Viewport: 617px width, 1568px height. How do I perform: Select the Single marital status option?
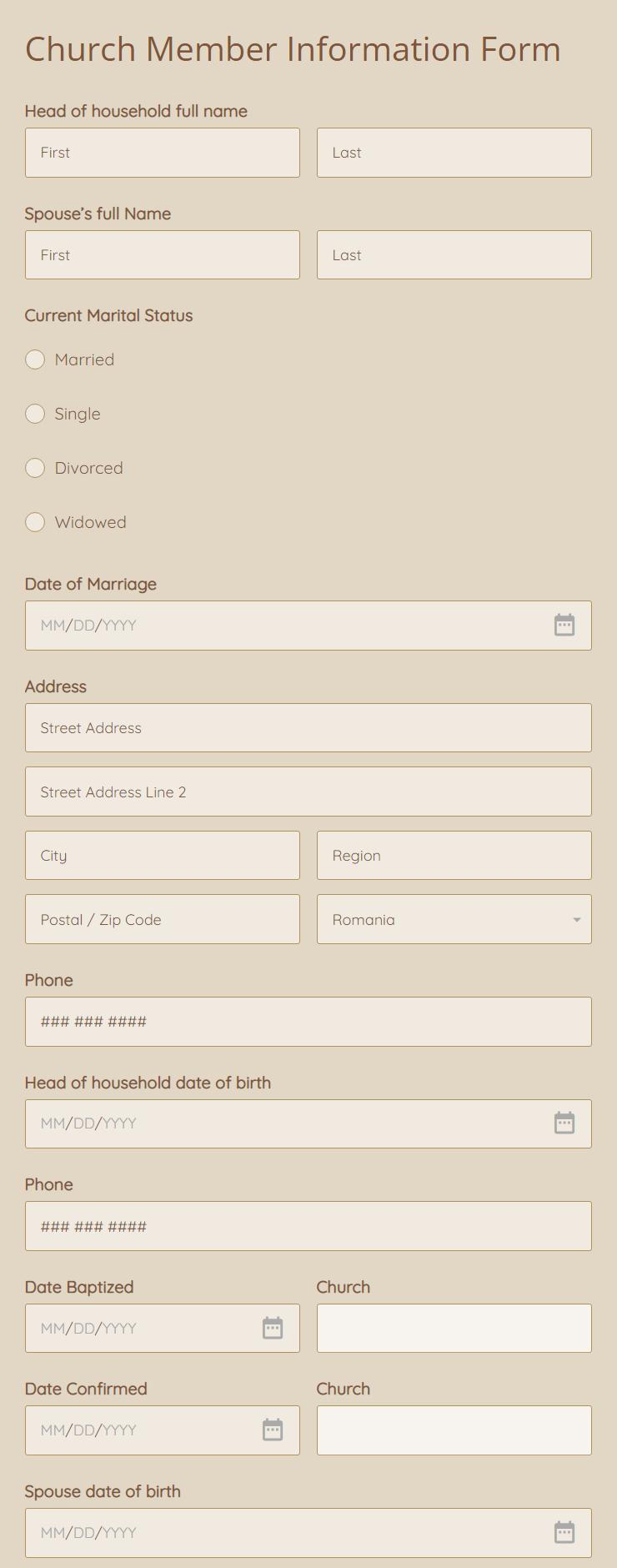[35, 414]
